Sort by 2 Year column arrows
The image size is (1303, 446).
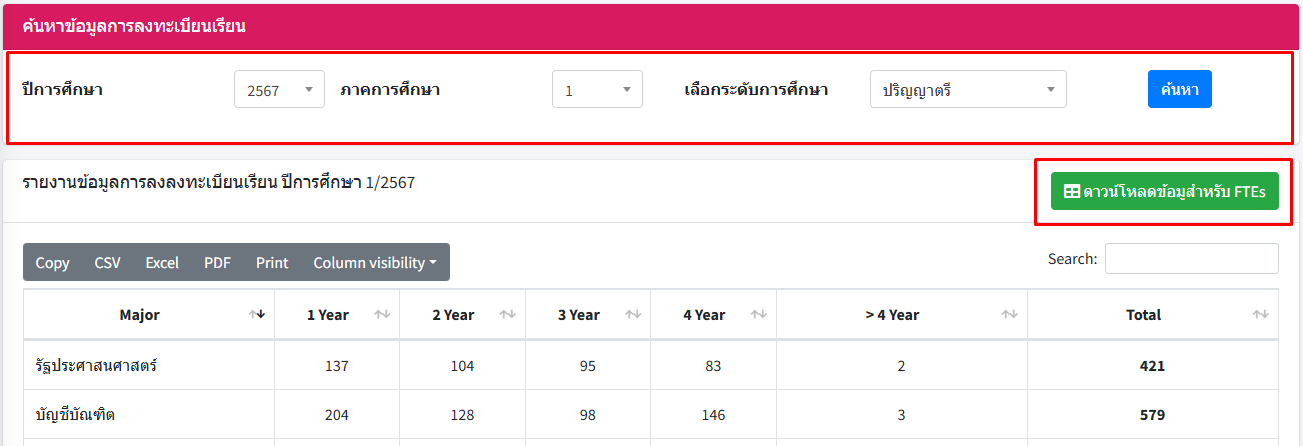pos(508,315)
